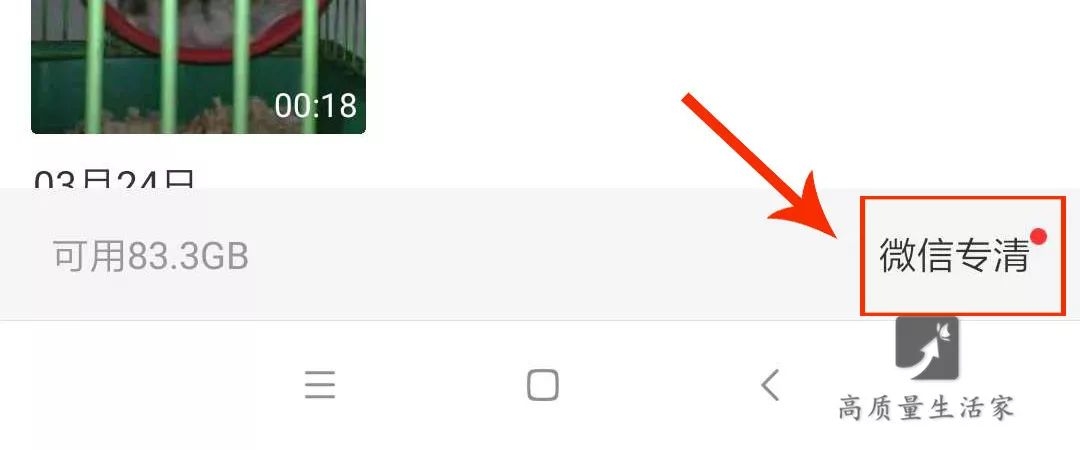
Task: Go to home screen via square icon
Action: (543, 385)
